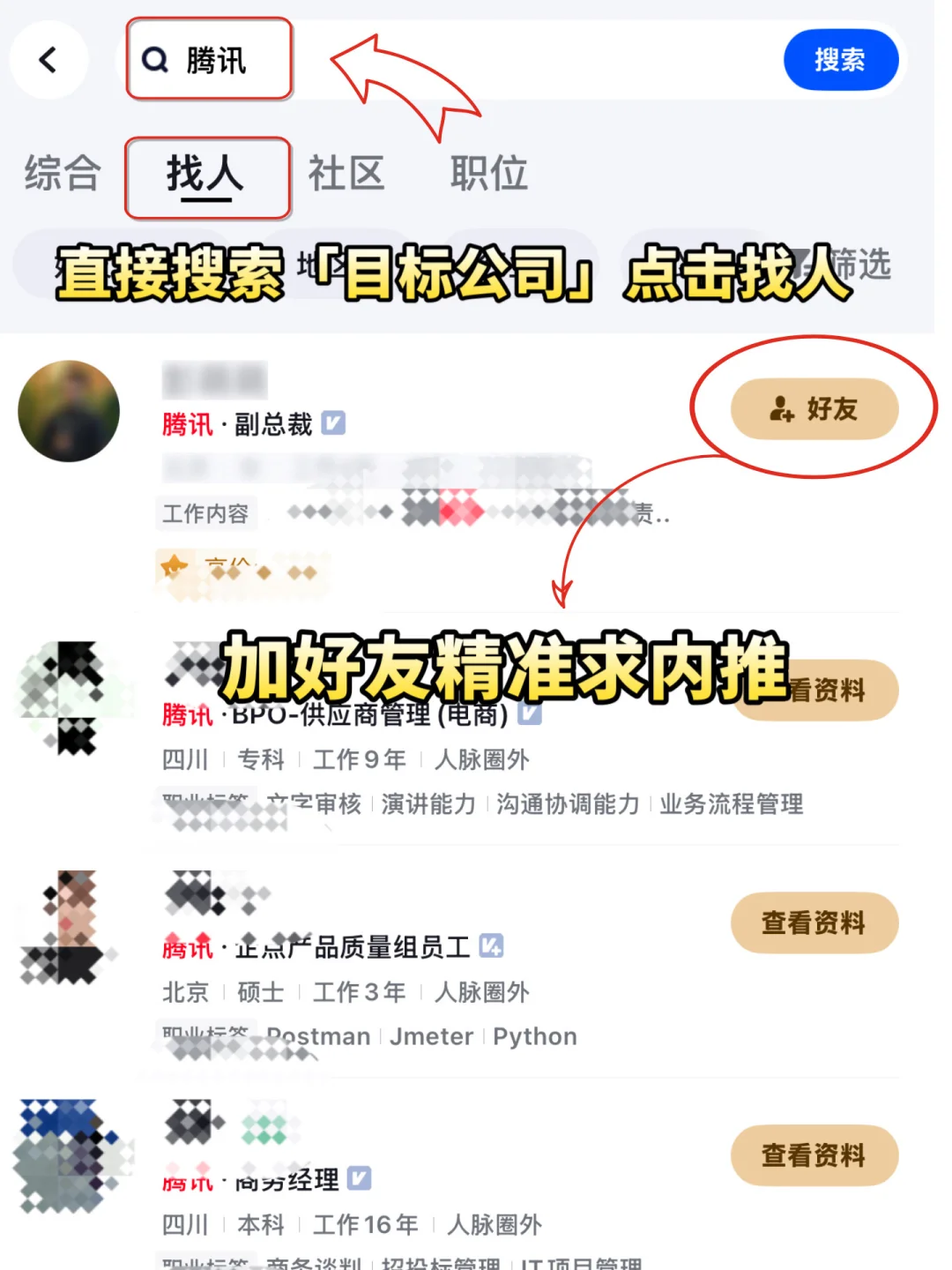Click the star icon under 工作内容
The width and height of the screenshot is (952, 1270).
tap(174, 565)
